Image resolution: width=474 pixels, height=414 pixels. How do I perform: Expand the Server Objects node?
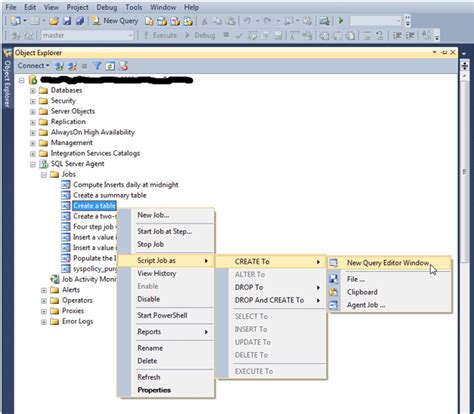click(33, 112)
